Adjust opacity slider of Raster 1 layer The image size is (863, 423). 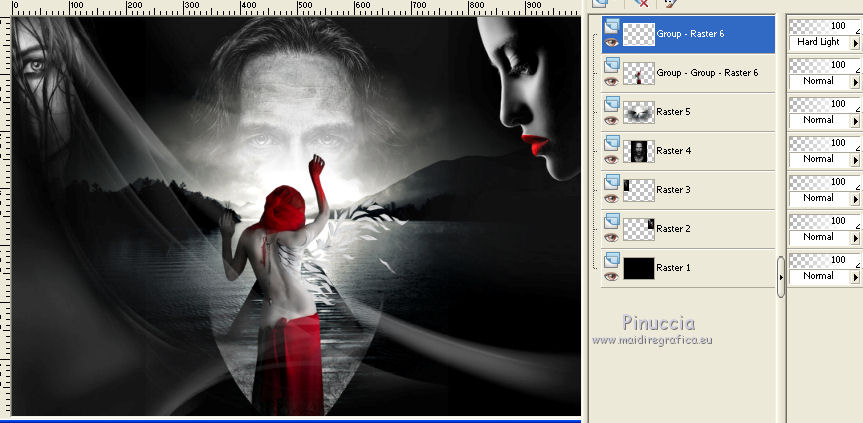coord(824,260)
